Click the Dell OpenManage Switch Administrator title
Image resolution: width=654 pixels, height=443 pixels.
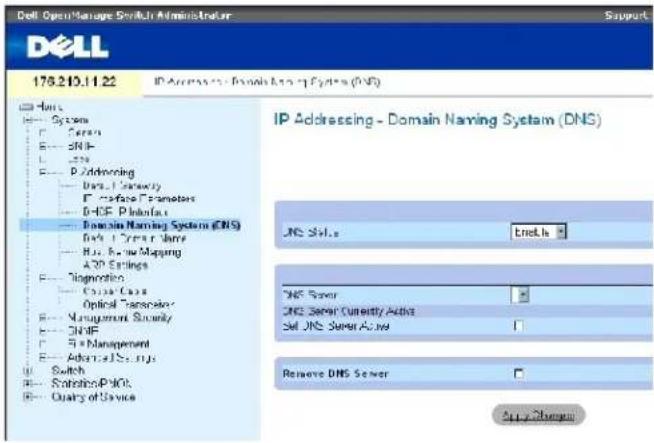pos(124,15)
